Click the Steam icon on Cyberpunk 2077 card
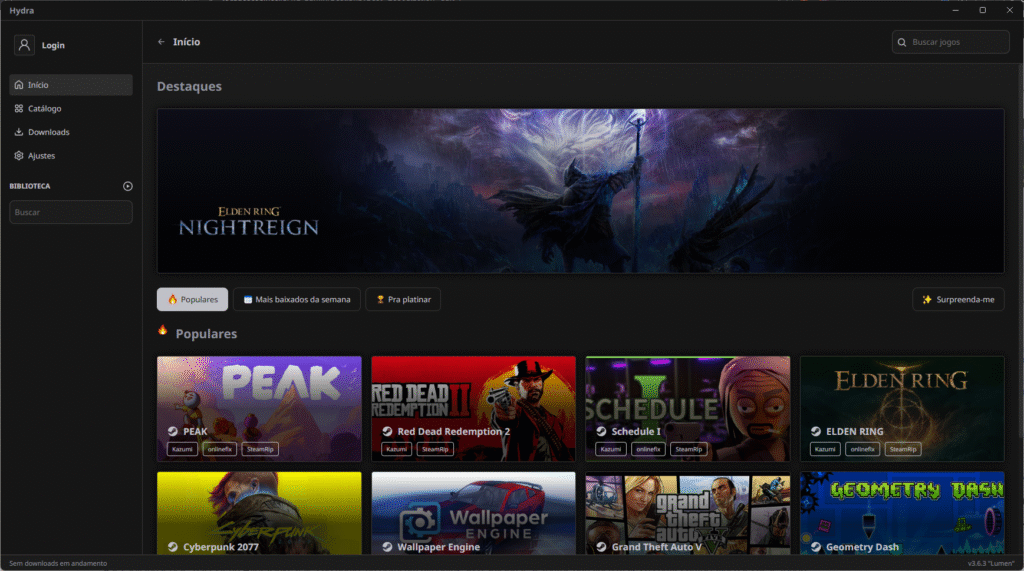Screen dimensions: 1024x571 point(173,547)
